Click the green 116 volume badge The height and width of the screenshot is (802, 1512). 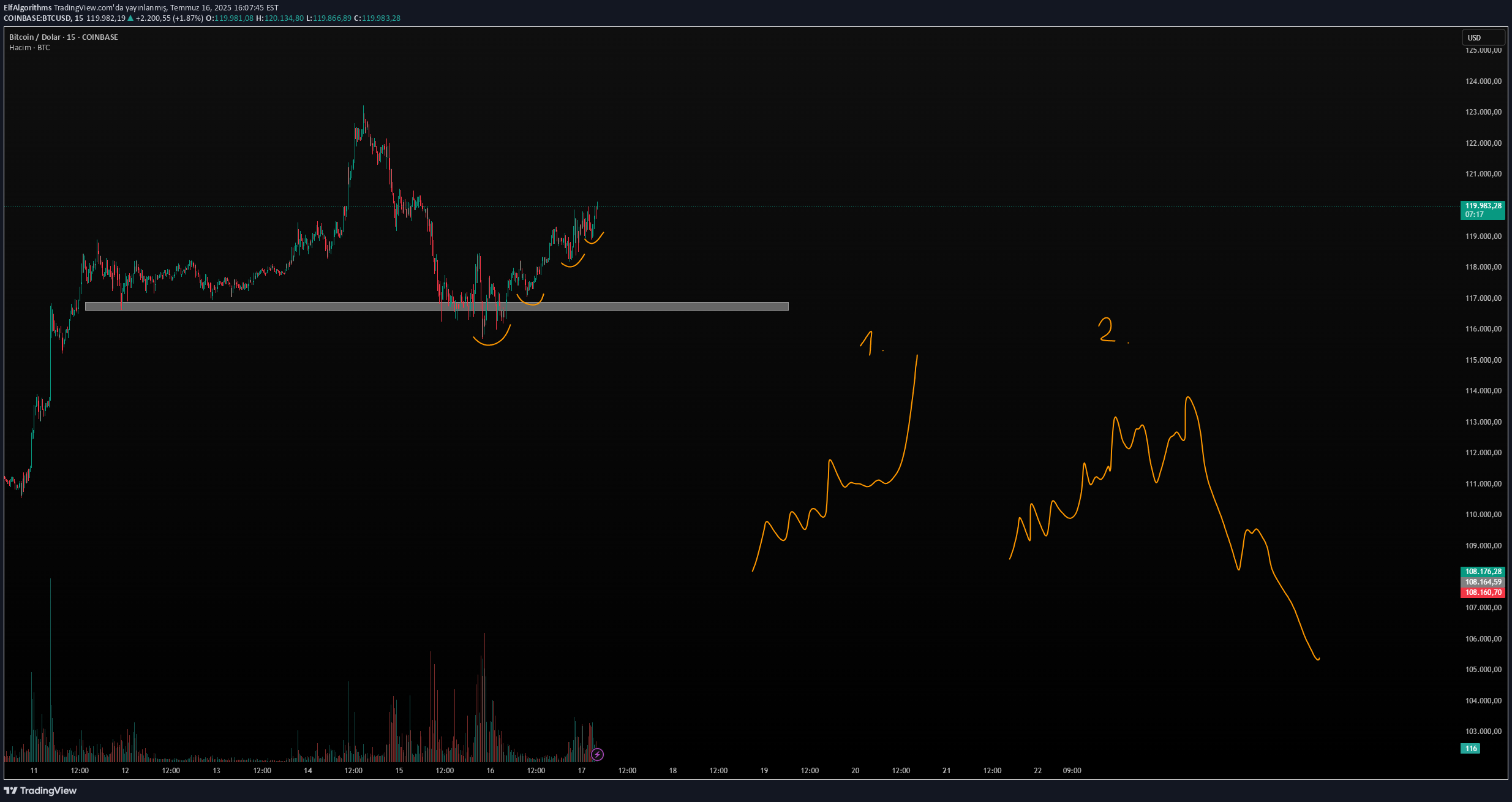(x=1471, y=749)
